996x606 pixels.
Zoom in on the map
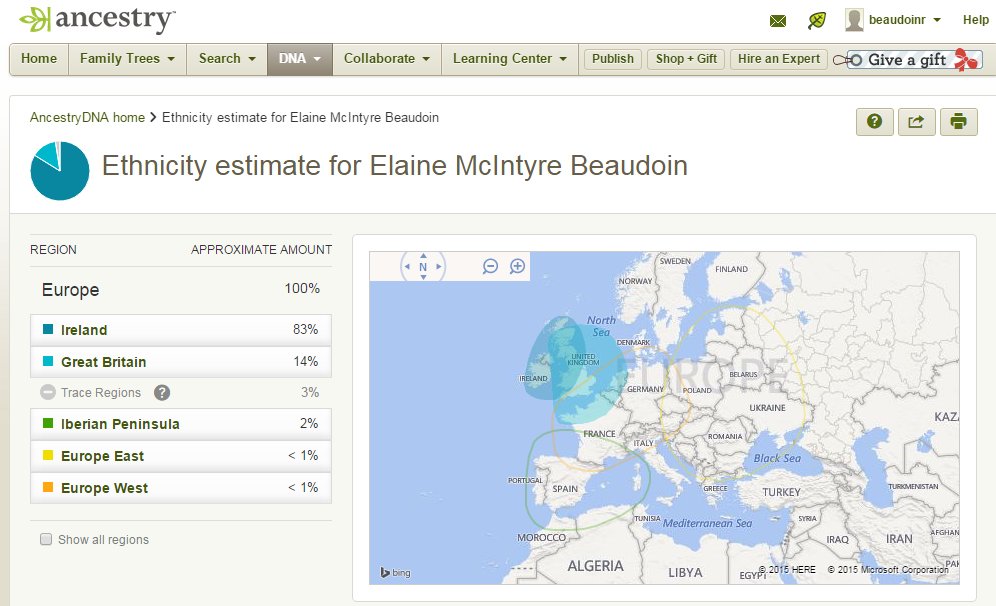[518, 266]
